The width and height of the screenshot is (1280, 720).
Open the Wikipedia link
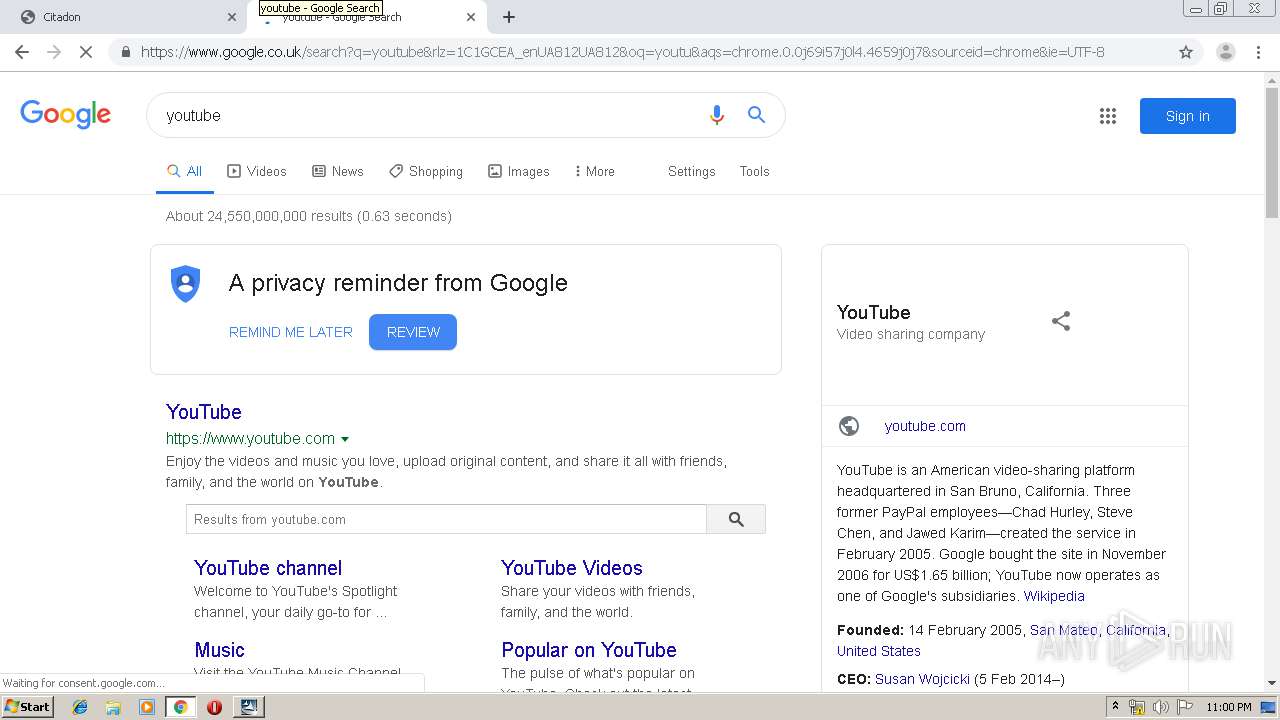point(1054,596)
